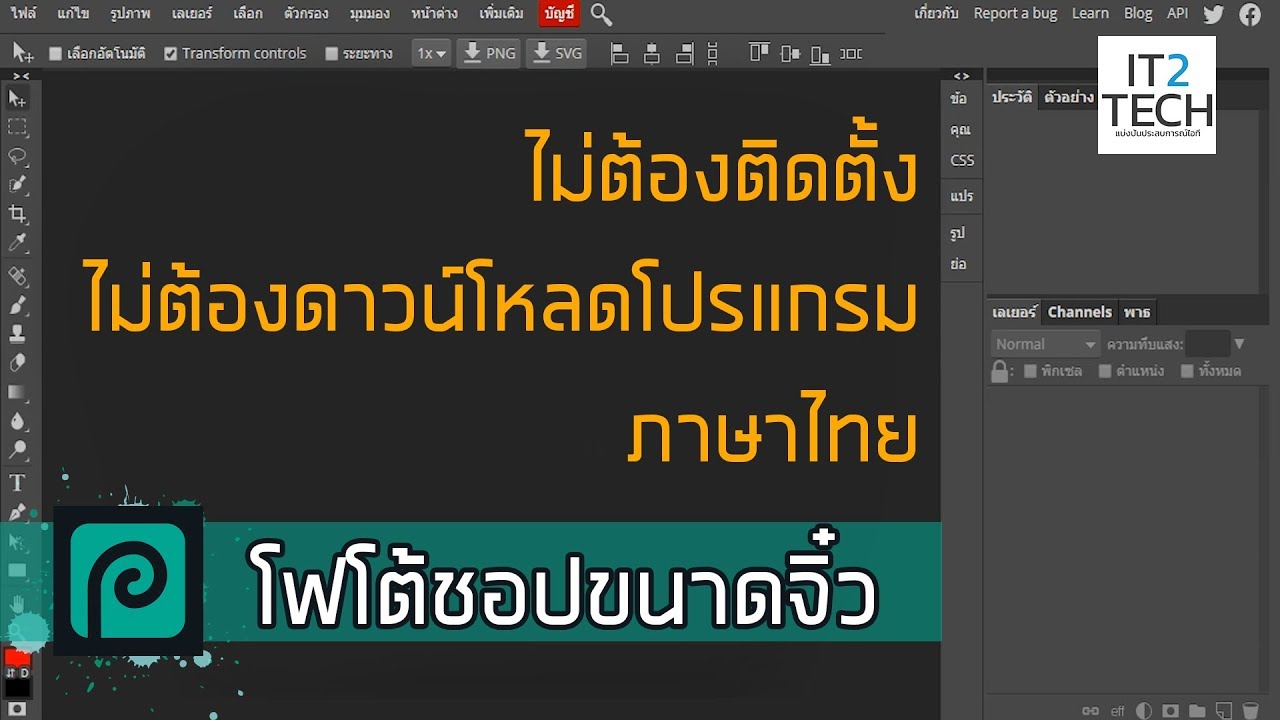Image resolution: width=1280 pixels, height=720 pixels.
Task: Expand the คุณ properties side panel
Action: pos(961,129)
